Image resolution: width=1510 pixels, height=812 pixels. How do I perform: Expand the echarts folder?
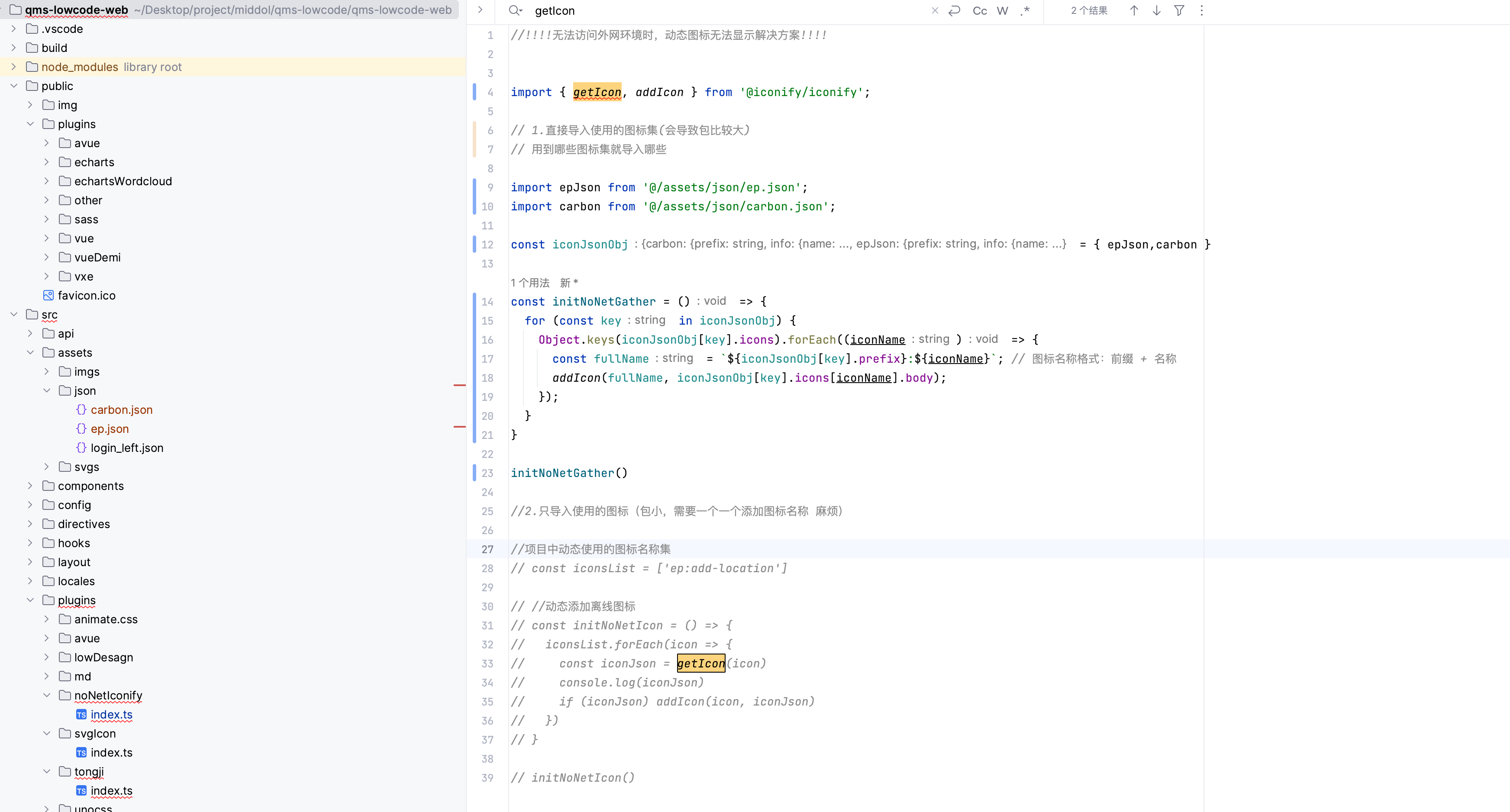click(x=47, y=162)
